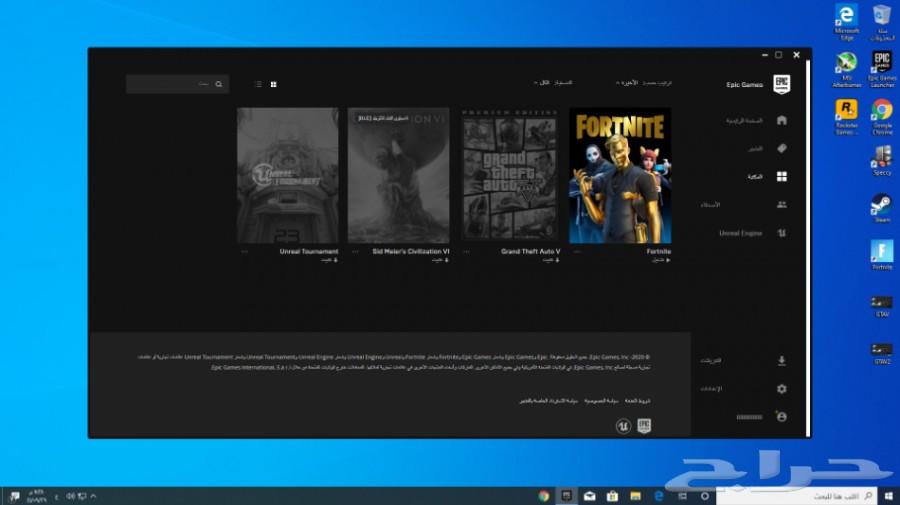
Task: Open the account profile icon in sidebar
Action: pyautogui.click(x=782, y=417)
